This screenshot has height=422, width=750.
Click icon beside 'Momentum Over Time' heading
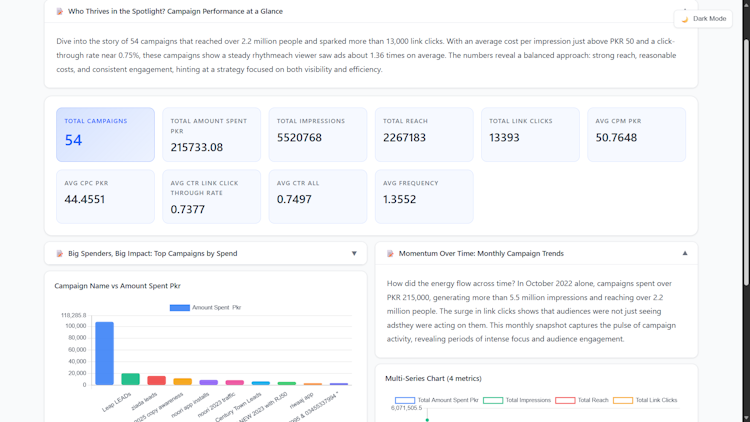[391, 254]
